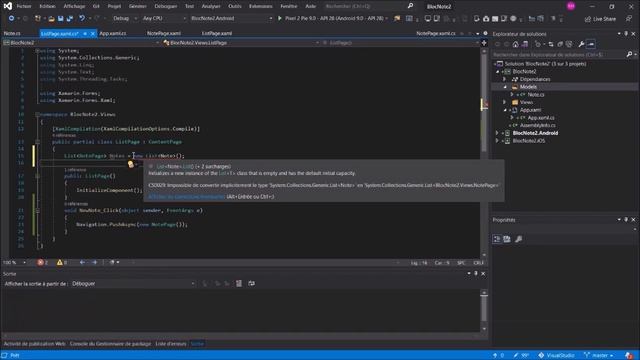This screenshot has height=360, width=640.
Task: Expand the BlocNote2.iOS project node
Action: click(497, 141)
